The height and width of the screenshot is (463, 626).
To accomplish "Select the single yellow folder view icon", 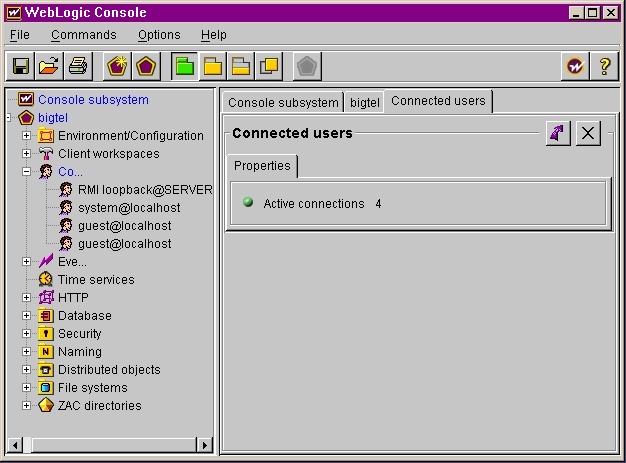I will (213, 66).
